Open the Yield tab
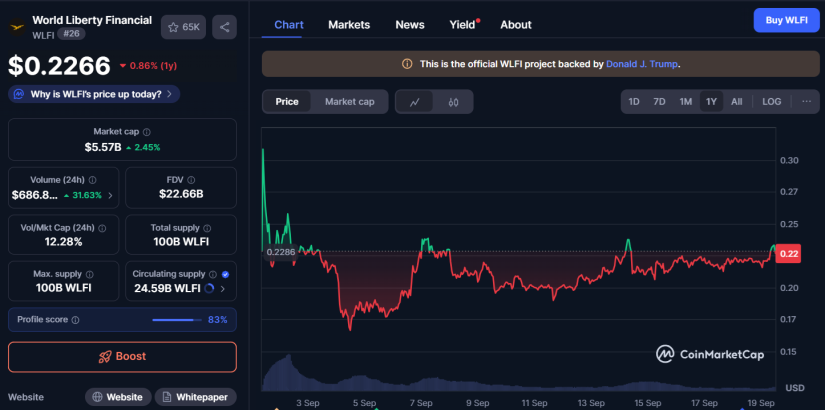825x410 pixels. 462,25
